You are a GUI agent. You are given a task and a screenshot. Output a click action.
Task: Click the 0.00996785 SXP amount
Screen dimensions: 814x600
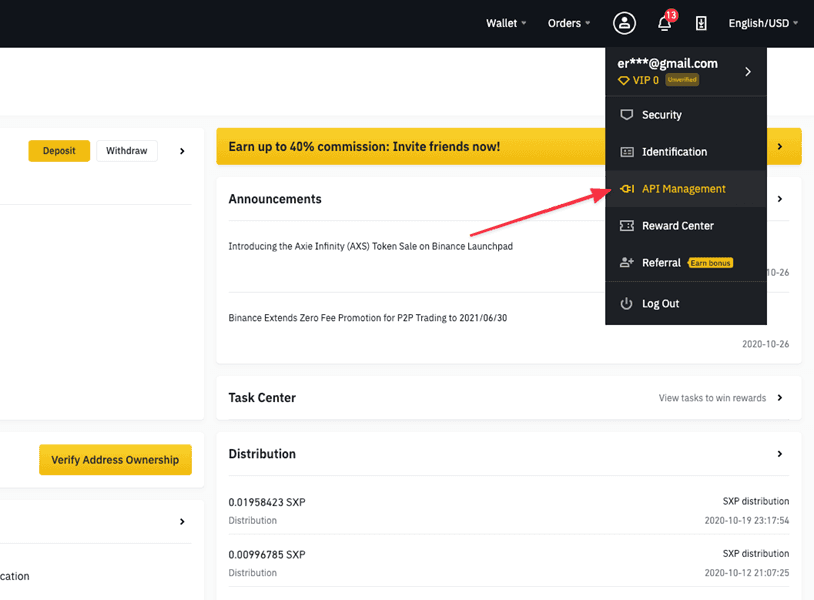tap(267, 555)
